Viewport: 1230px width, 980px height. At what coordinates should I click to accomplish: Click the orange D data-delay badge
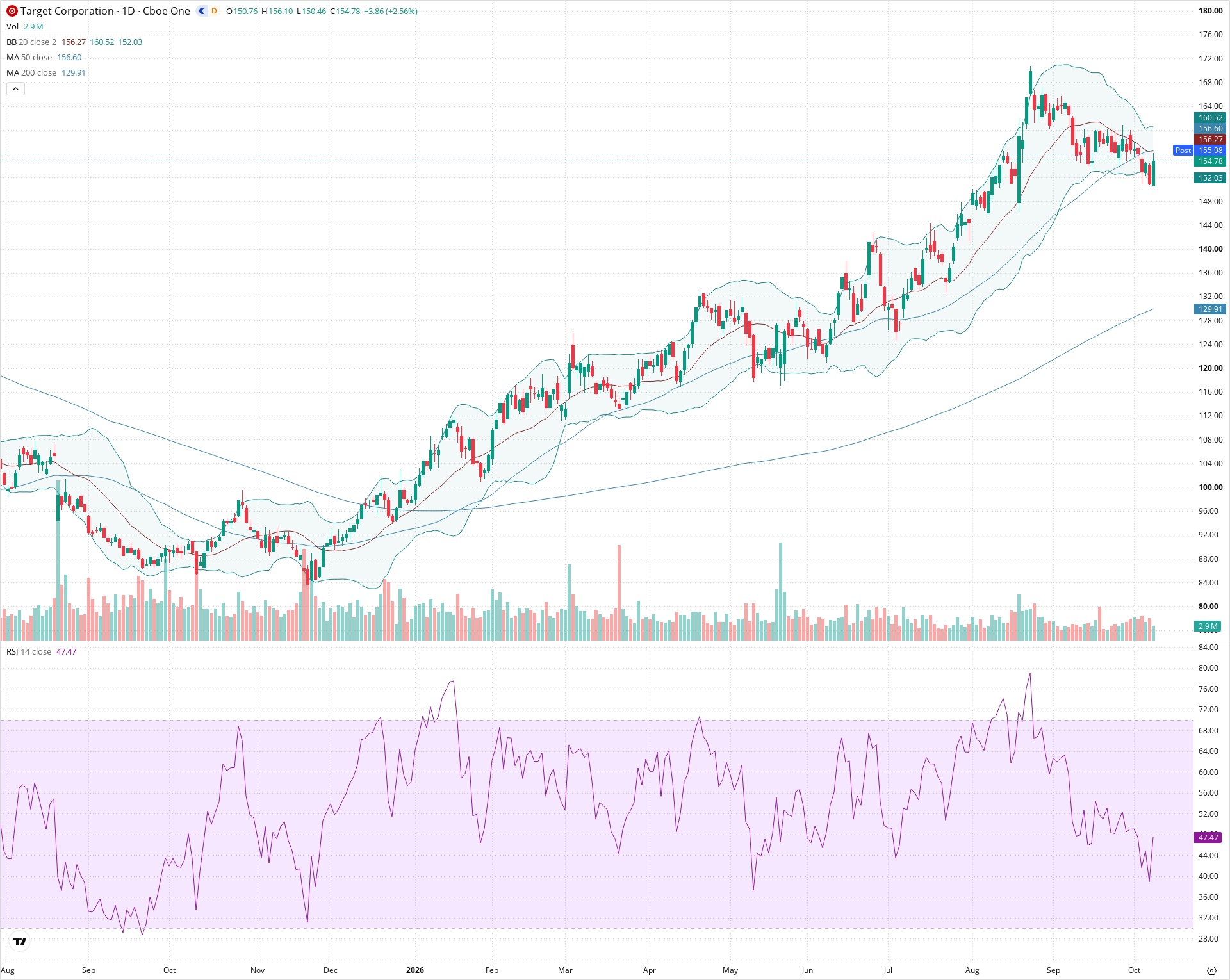[x=214, y=11]
